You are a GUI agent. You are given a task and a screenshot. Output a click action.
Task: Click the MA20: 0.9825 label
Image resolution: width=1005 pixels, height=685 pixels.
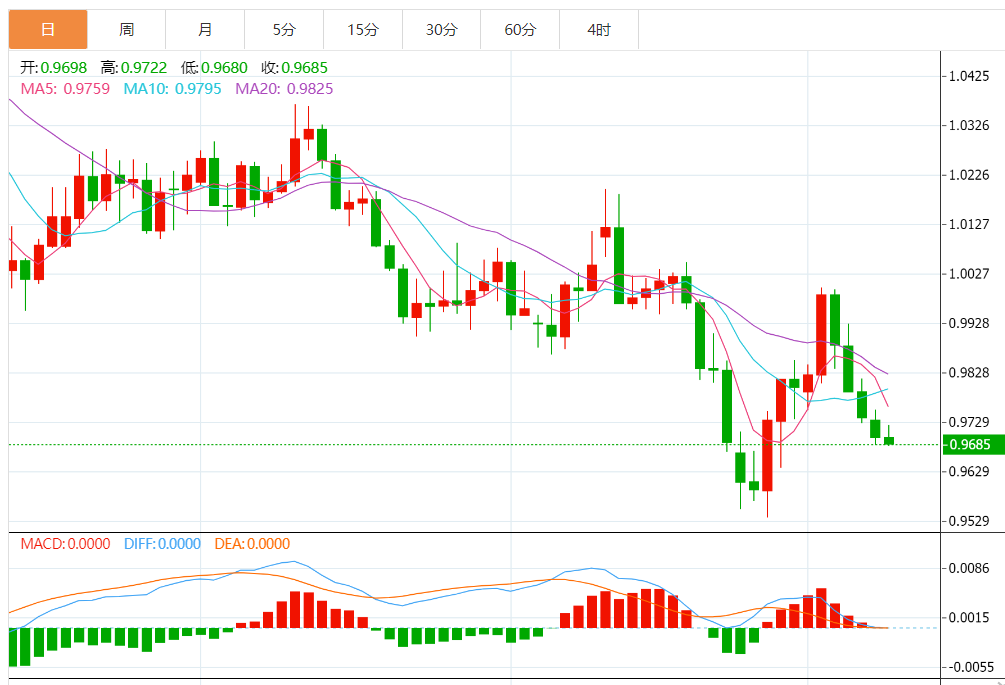point(284,88)
